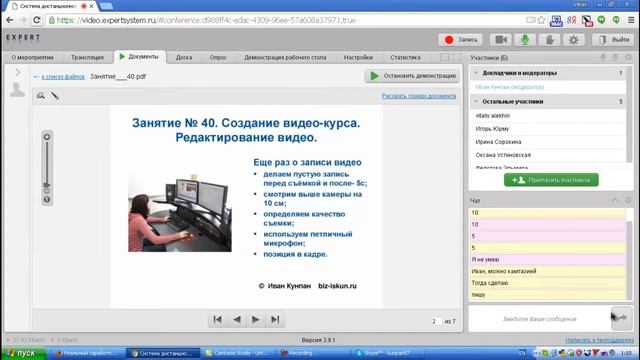
Task: Click the Выйти exit button
Action: 613,40
